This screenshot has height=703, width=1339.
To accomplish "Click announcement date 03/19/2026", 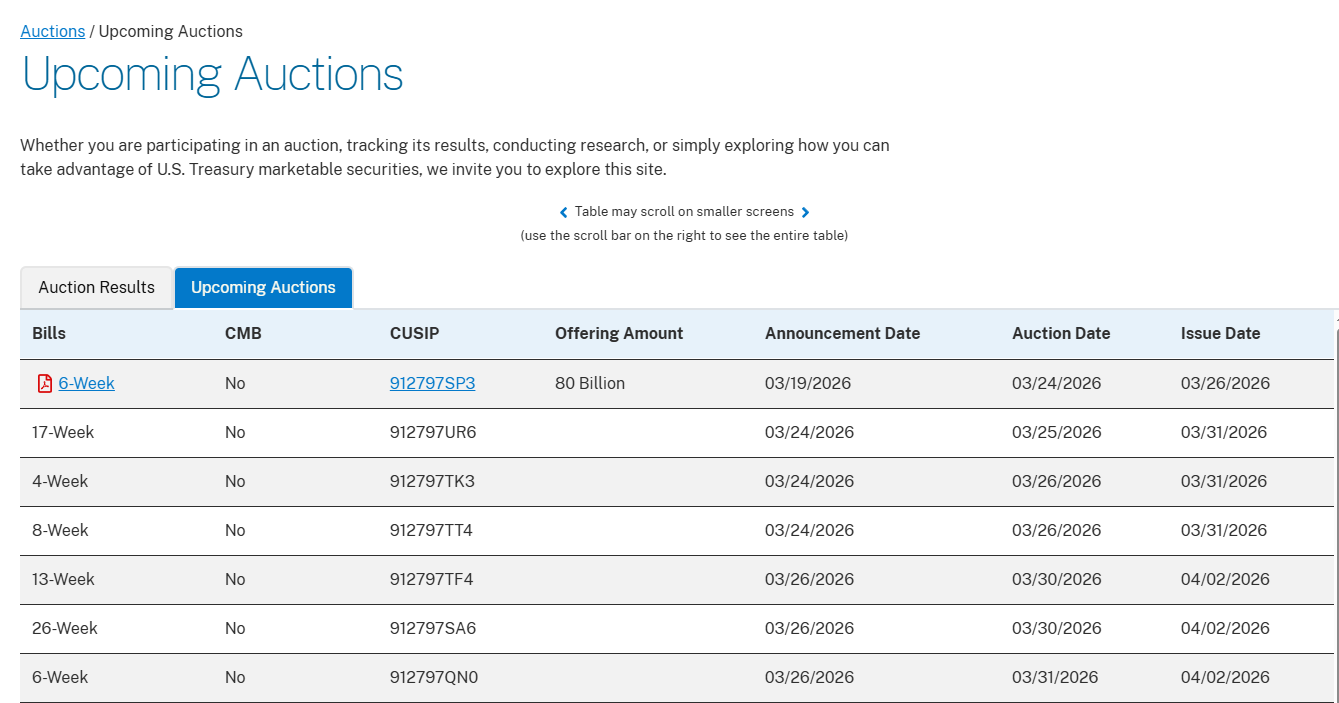I will (808, 383).
